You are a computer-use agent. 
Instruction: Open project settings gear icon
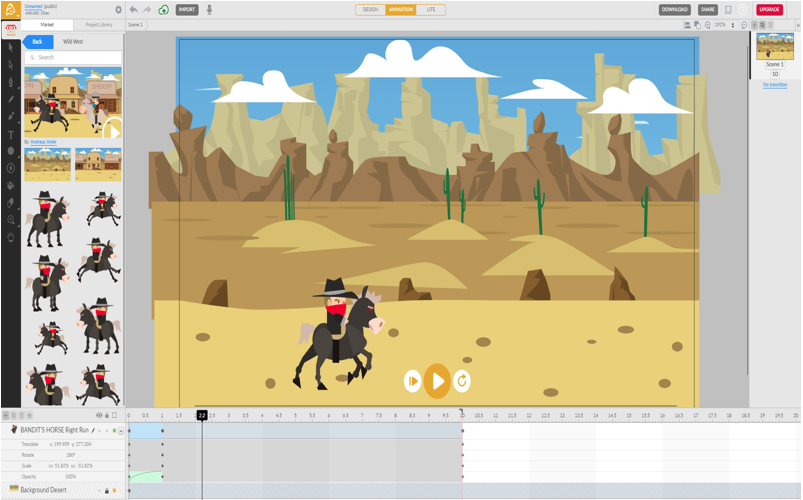[118, 10]
